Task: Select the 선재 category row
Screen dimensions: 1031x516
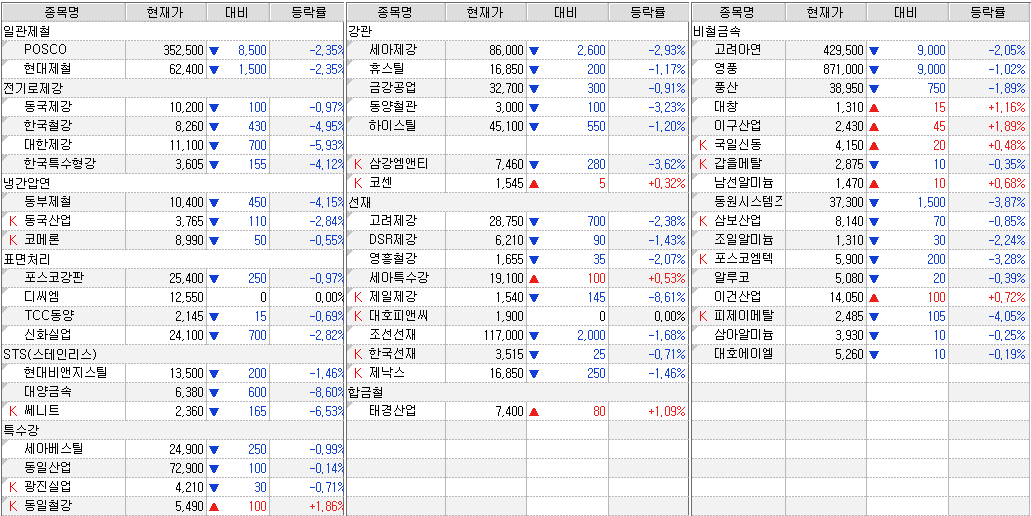Action: 517,202
